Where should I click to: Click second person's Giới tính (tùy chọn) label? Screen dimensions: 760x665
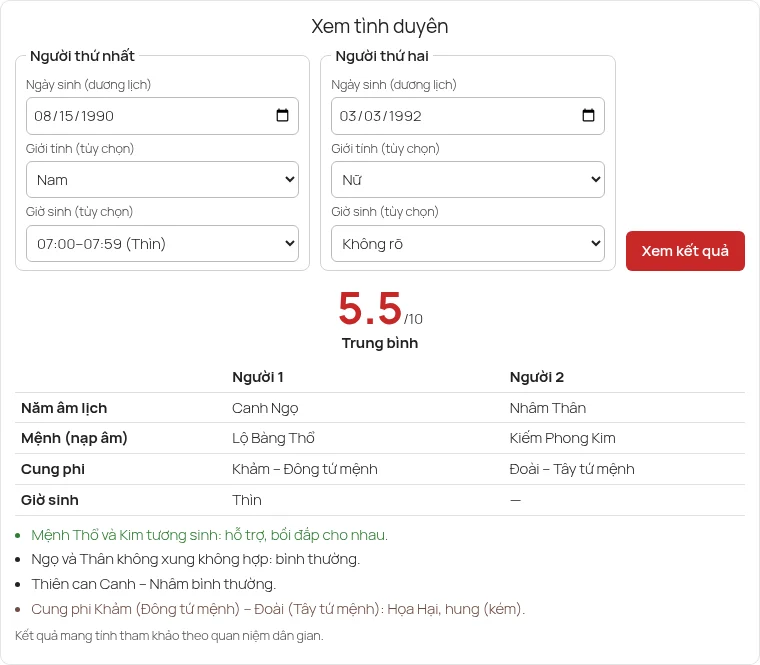pos(385,149)
